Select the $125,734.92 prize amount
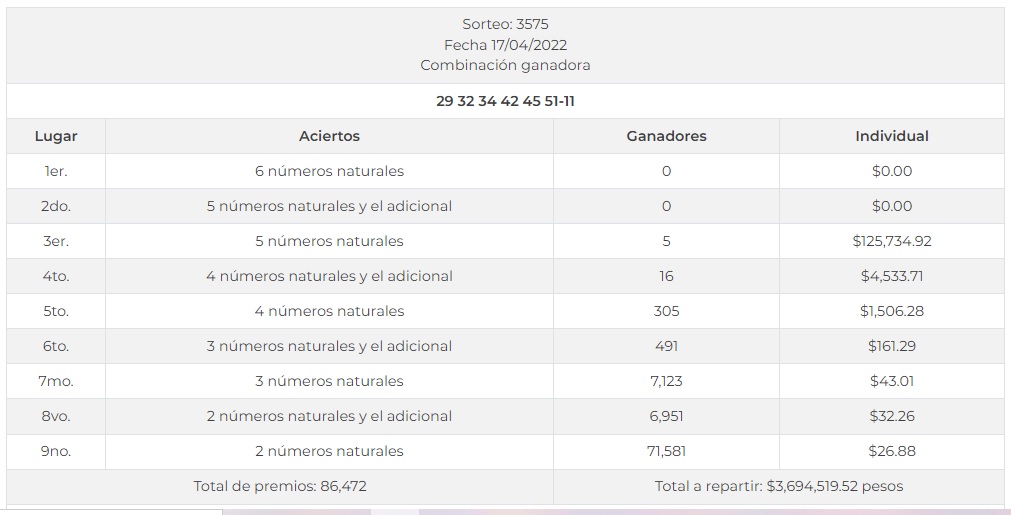This screenshot has width=1011, height=515. tap(892, 241)
